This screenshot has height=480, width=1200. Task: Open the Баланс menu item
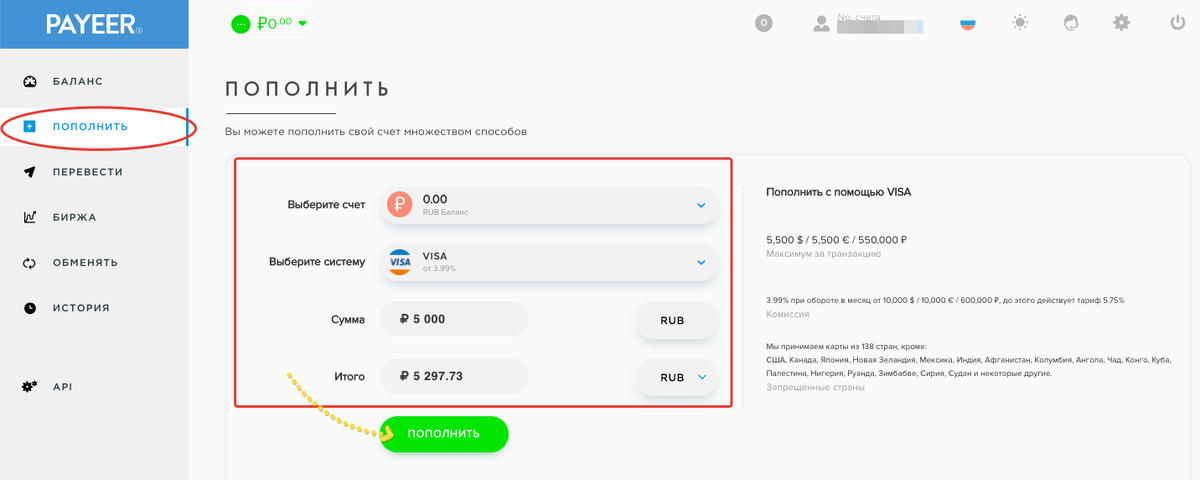tap(77, 81)
